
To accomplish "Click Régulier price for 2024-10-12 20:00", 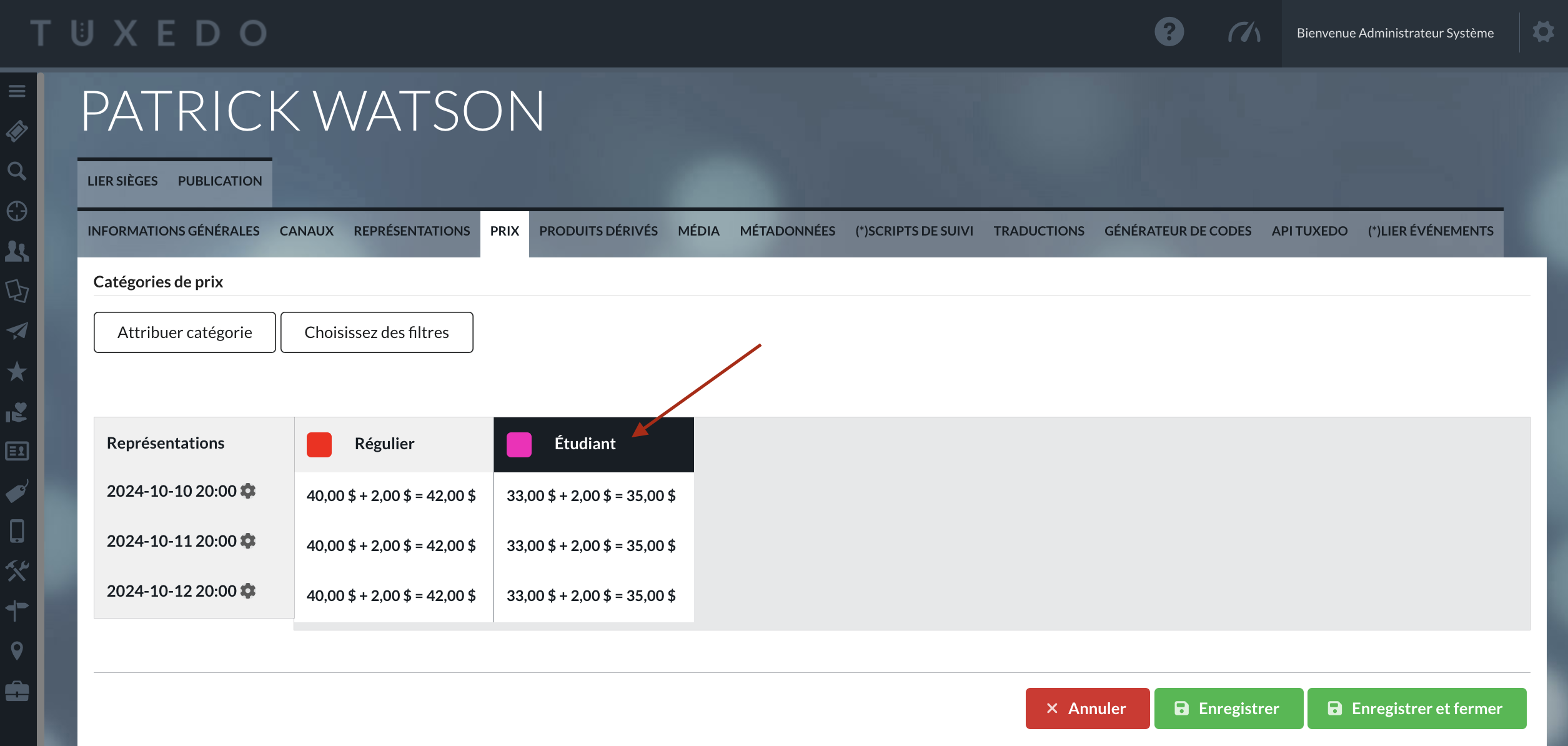I will 391,596.
